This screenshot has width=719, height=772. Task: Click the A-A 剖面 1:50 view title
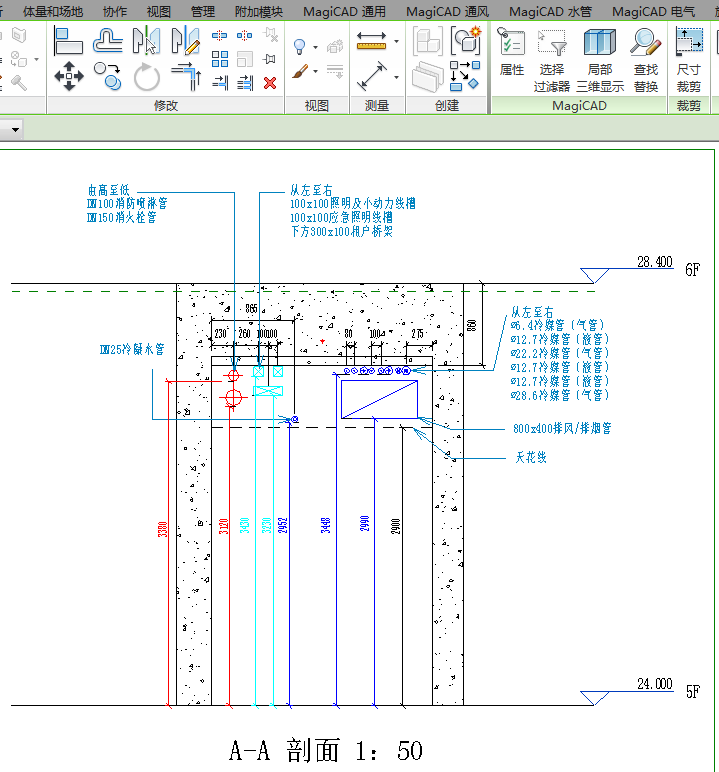326,750
